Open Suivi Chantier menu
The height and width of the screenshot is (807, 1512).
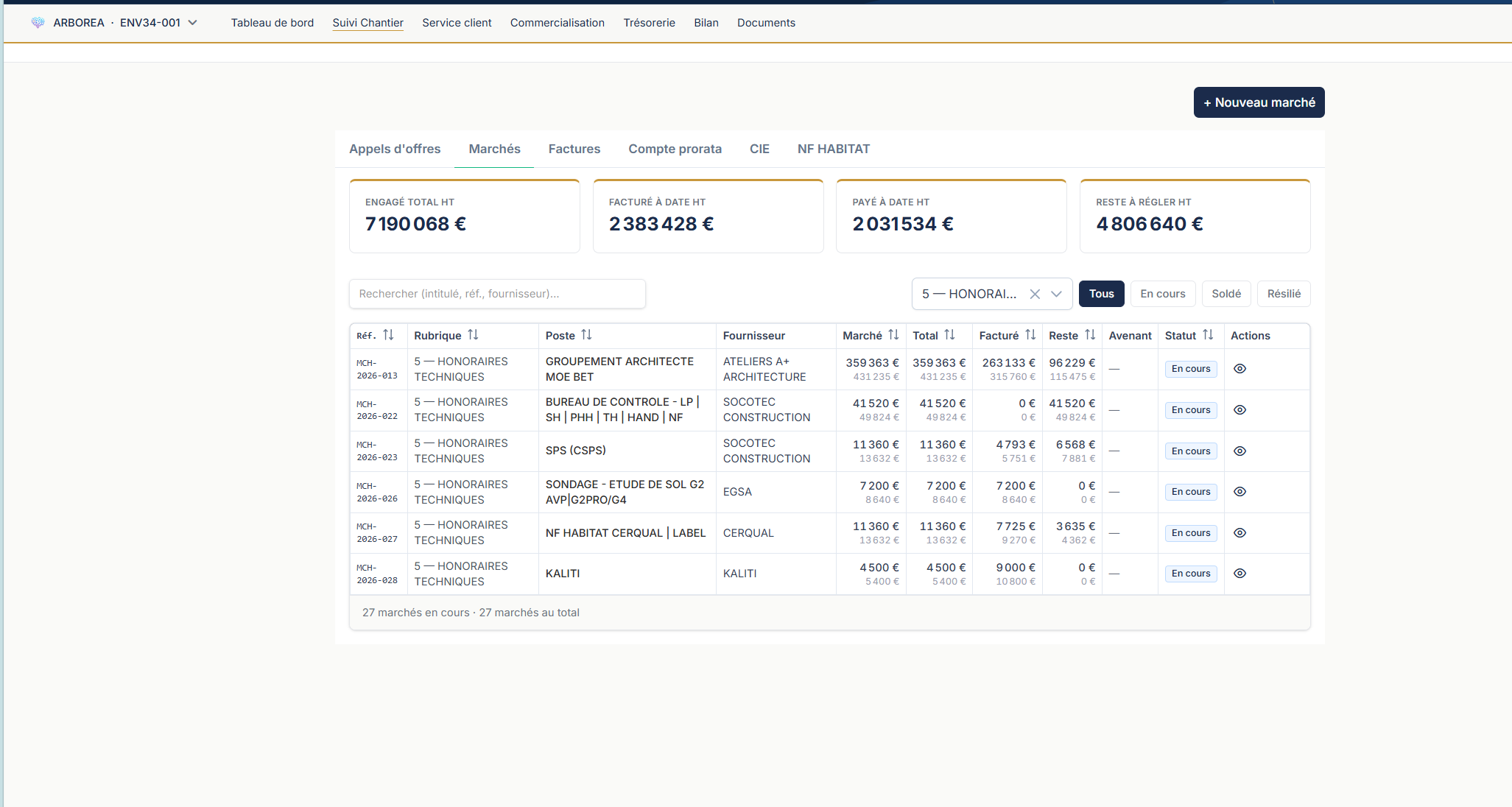point(368,23)
